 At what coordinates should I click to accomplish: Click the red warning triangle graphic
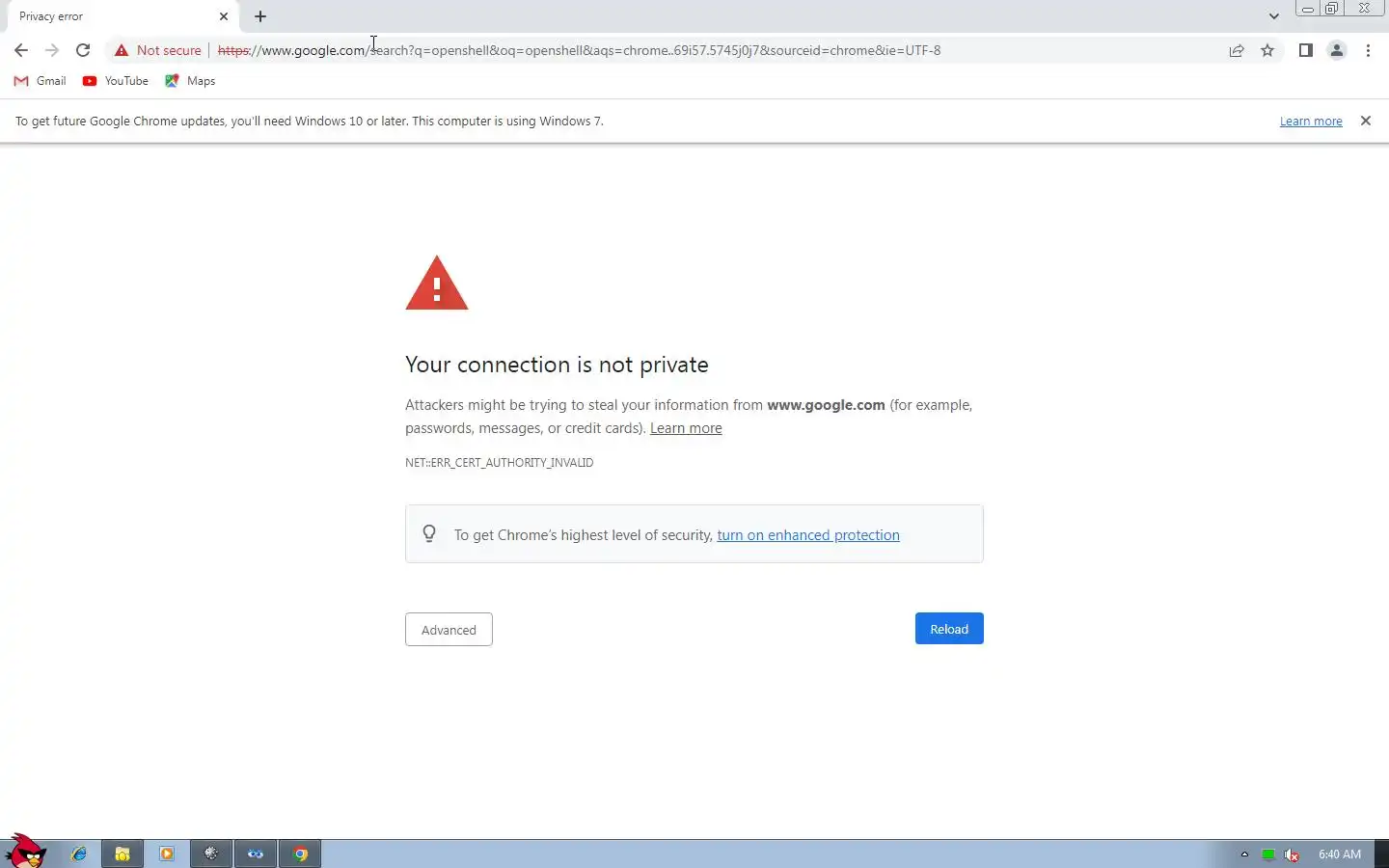pyautogui.click(x=437, y=283)
